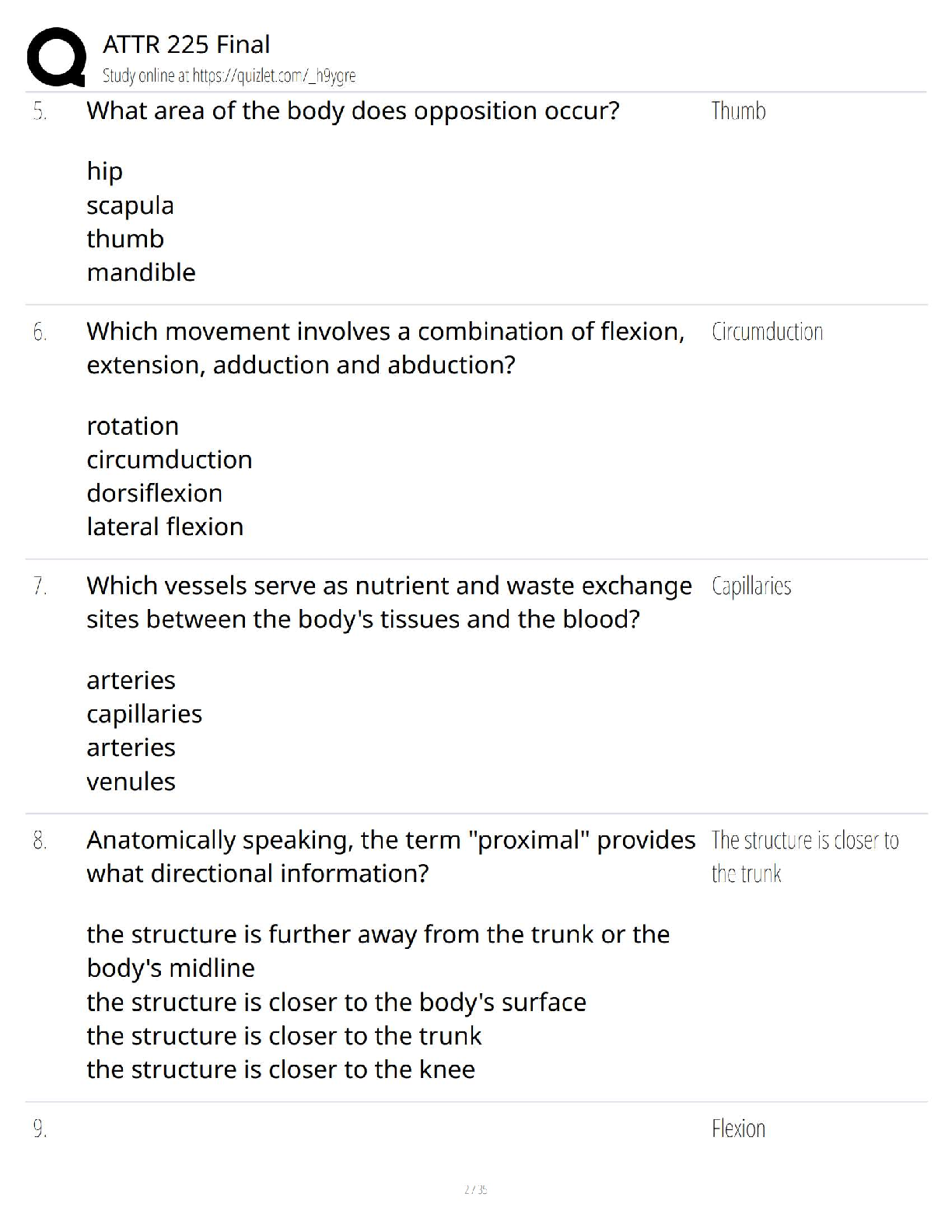Image resolution: width=952 pixels, height=1232 pixels.
Task: Choose 'capillaries' in the option list
Action: pos(144,714)
